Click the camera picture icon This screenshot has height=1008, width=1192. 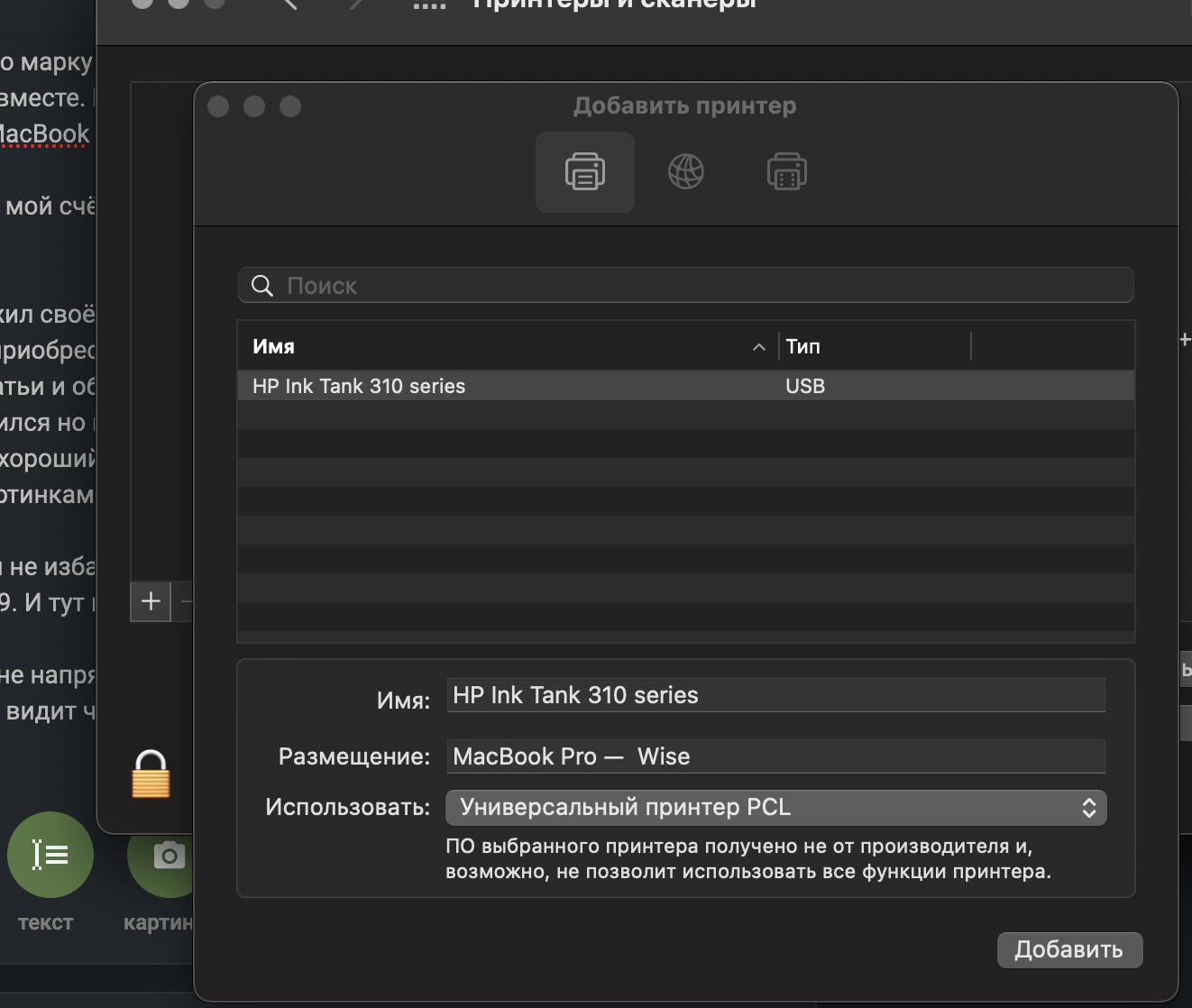point(167,855)
